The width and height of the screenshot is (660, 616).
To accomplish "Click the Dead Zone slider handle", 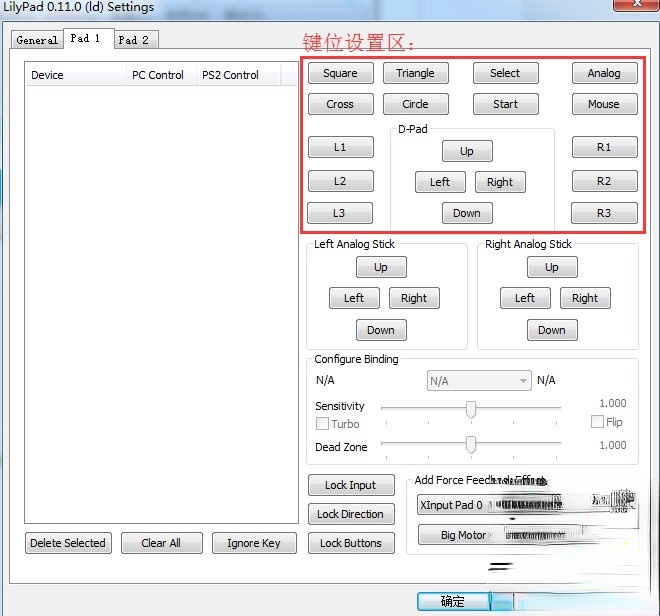I will click(x=471, y=444).
